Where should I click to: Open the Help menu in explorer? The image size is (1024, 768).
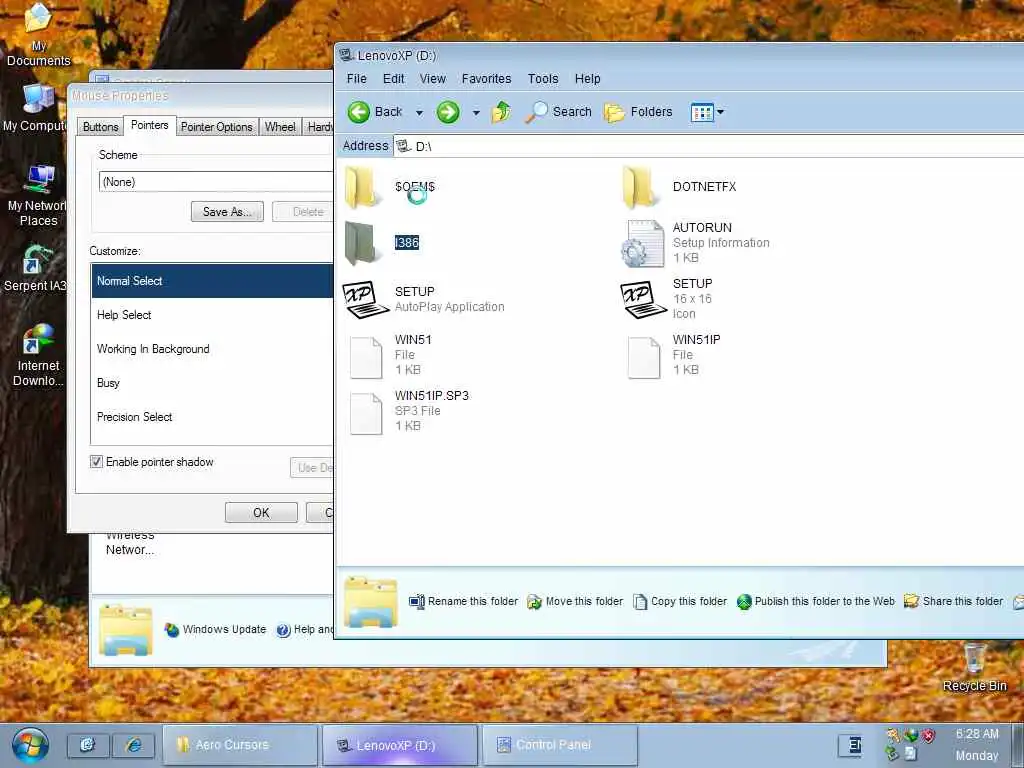587,78
